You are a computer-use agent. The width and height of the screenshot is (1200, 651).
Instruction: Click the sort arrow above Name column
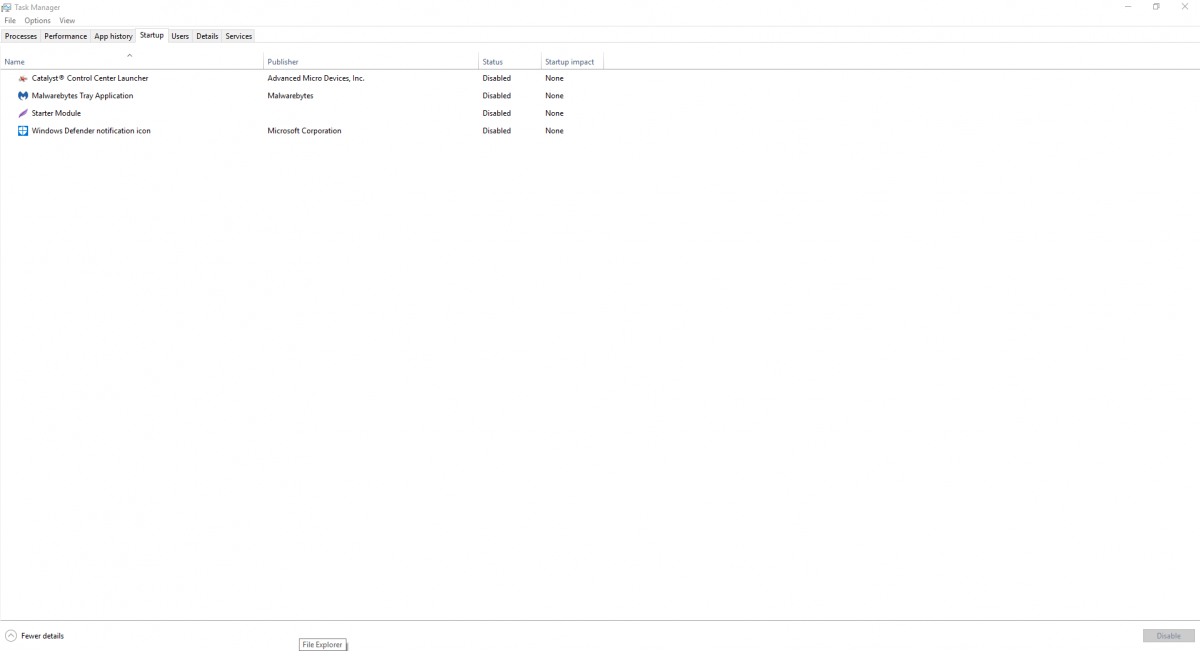[x=130, y=55]
